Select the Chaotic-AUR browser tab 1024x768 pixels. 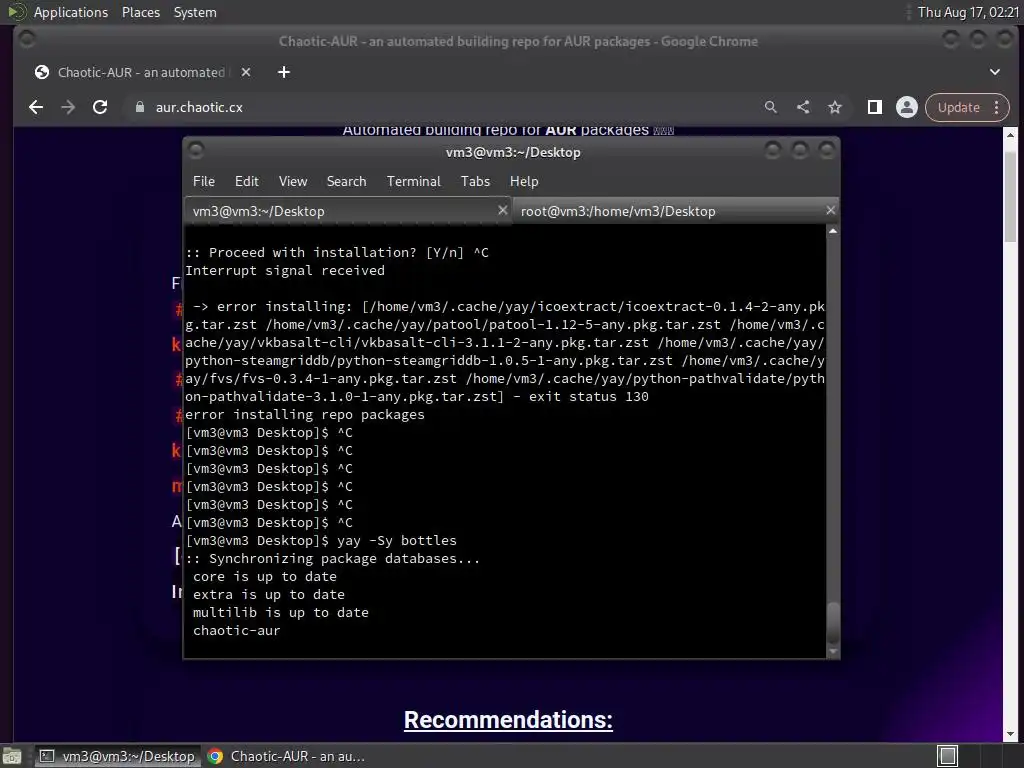tap(142, 72)
